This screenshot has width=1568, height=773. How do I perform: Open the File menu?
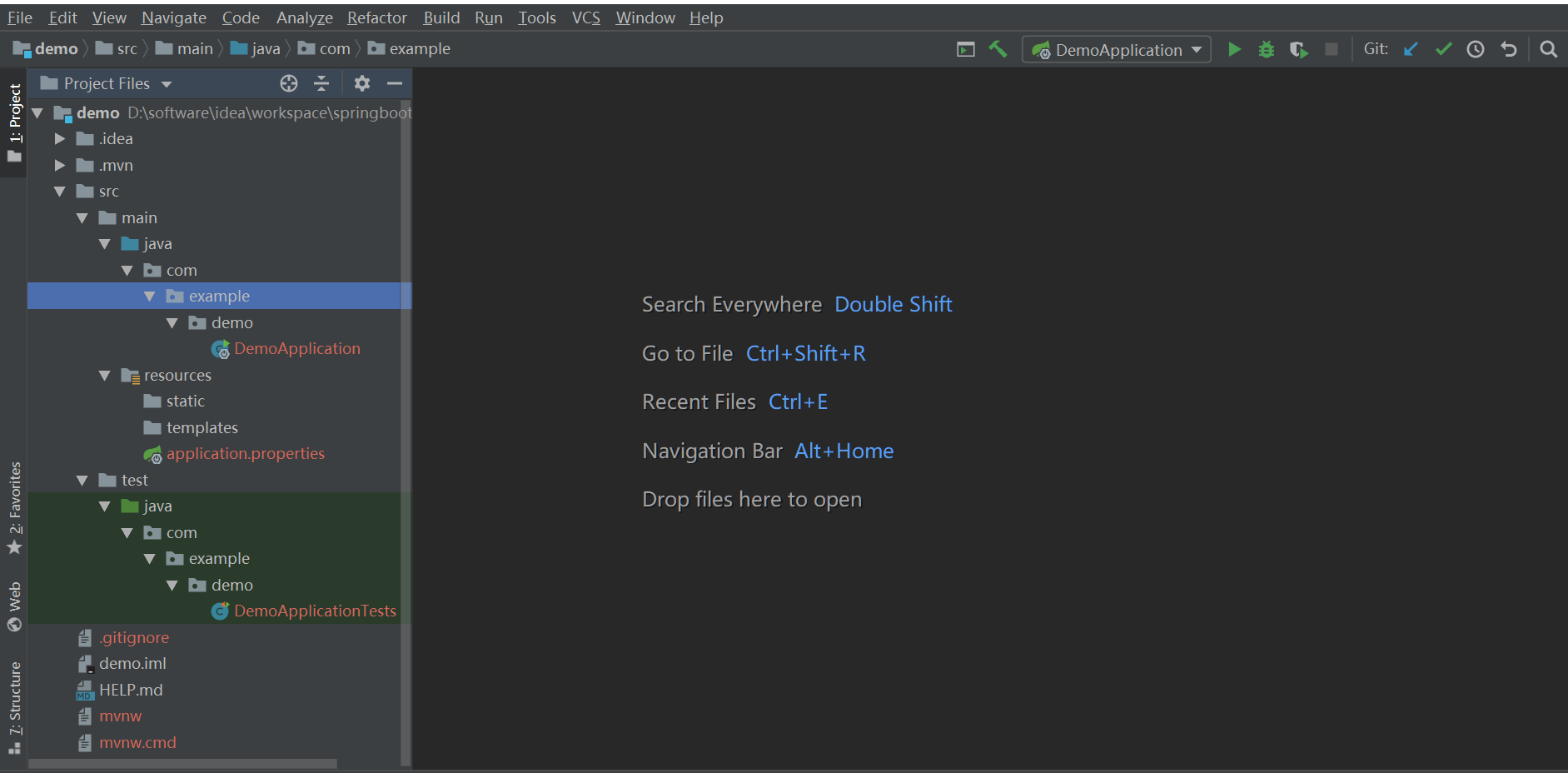click(x=20, y=17)
